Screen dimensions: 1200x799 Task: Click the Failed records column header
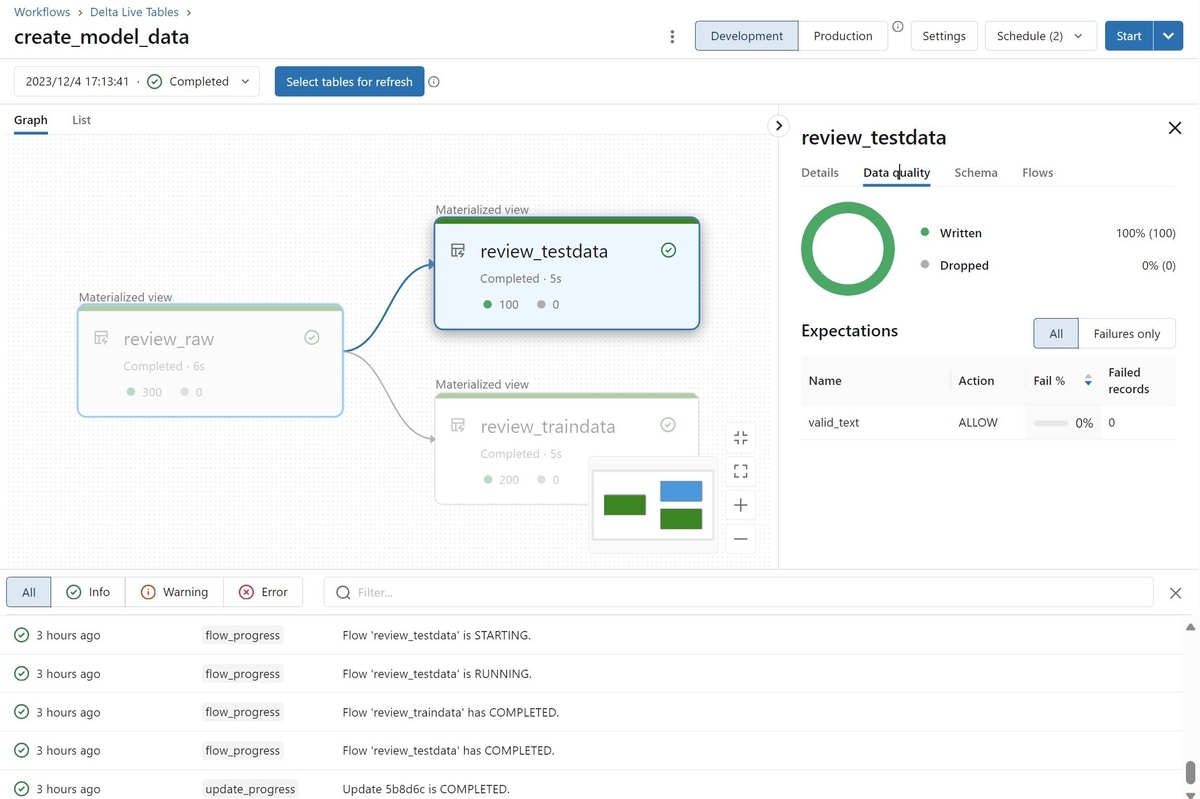1129,381
